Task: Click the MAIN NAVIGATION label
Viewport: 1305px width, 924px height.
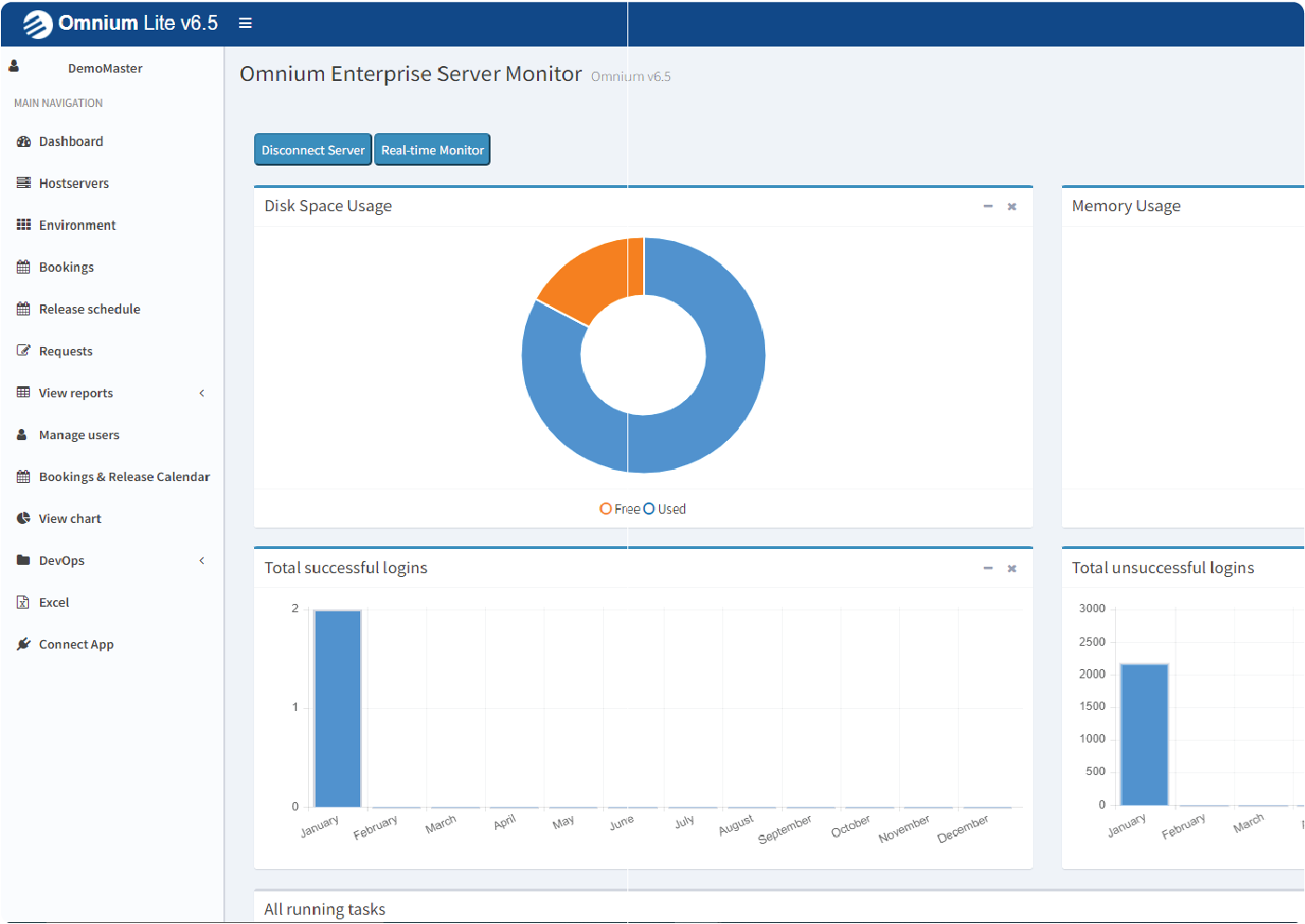Action: pos(59,103)
